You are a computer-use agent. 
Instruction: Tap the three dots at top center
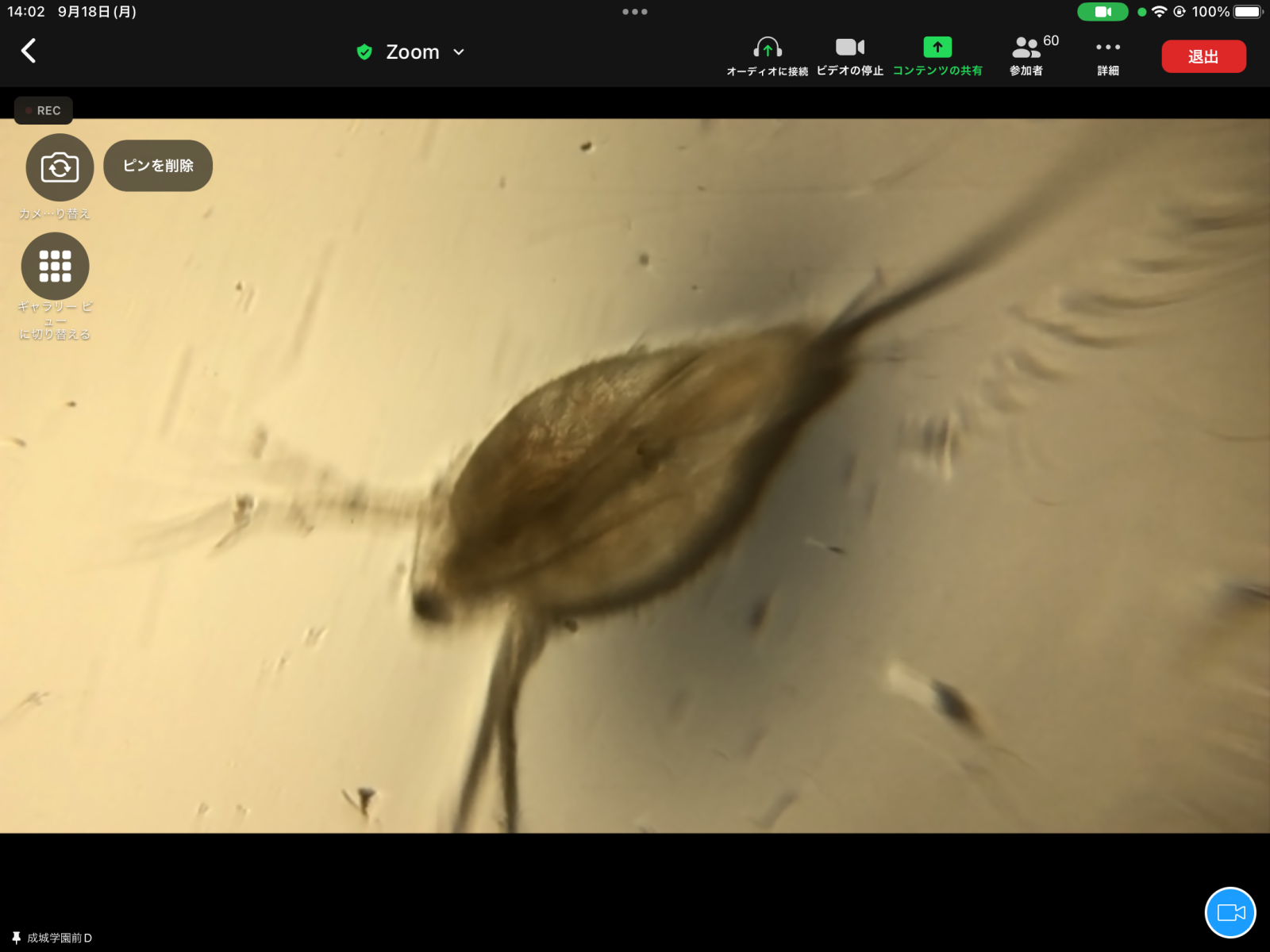635,12
